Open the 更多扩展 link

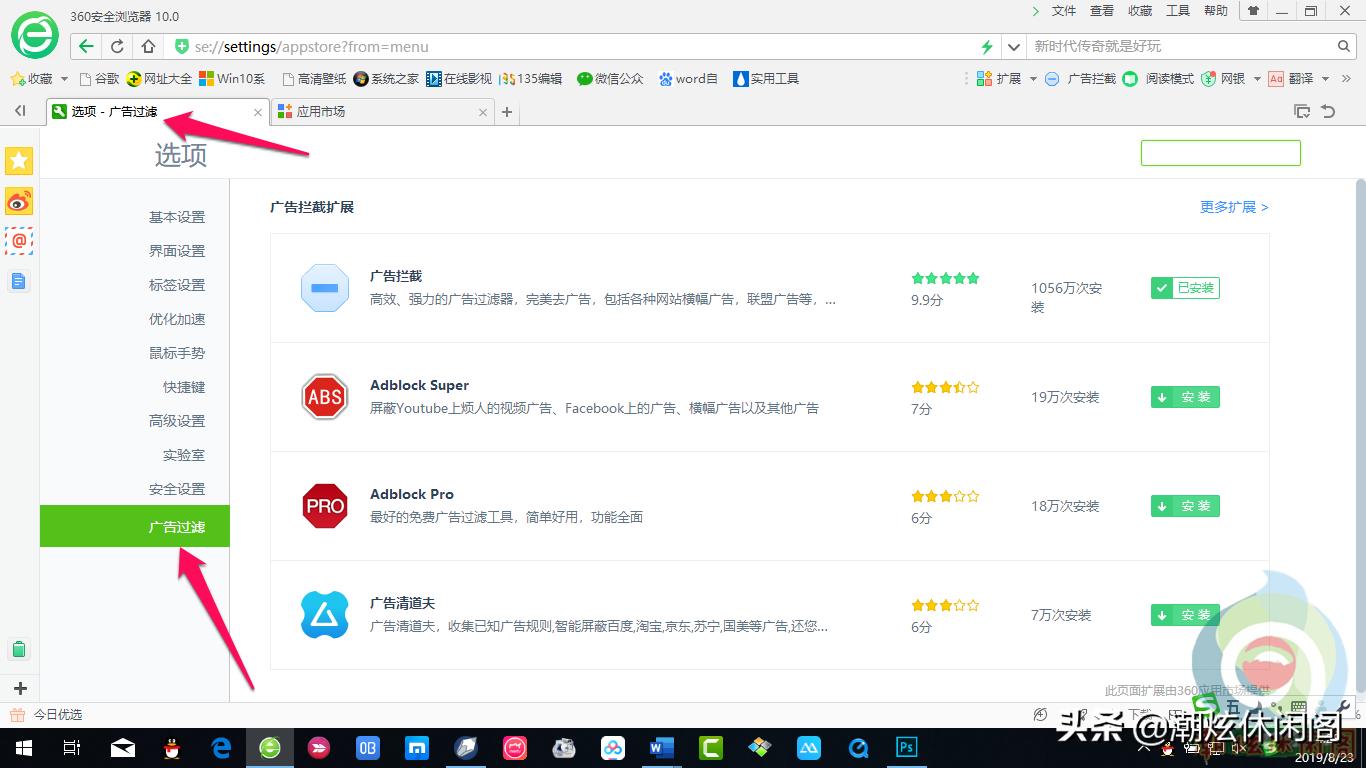coord(1230,206)
